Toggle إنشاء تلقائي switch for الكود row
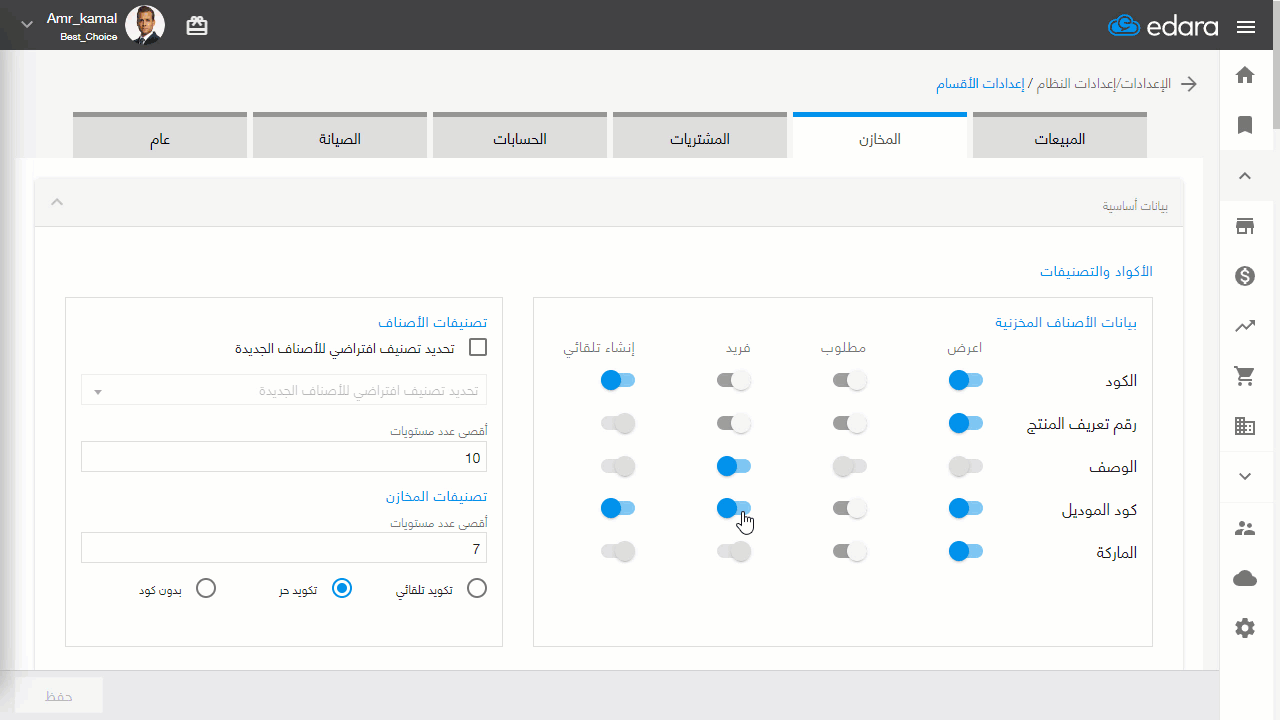Screen dimensions: 1280x720 (618, 380)
